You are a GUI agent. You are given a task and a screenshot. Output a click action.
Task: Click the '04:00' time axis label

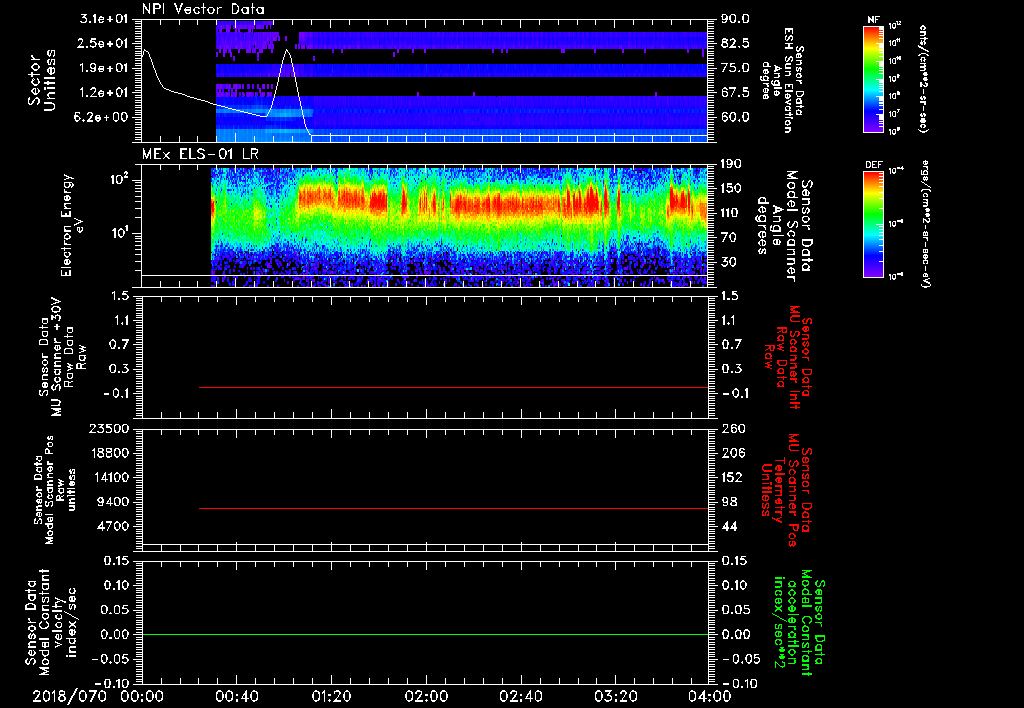710,696
